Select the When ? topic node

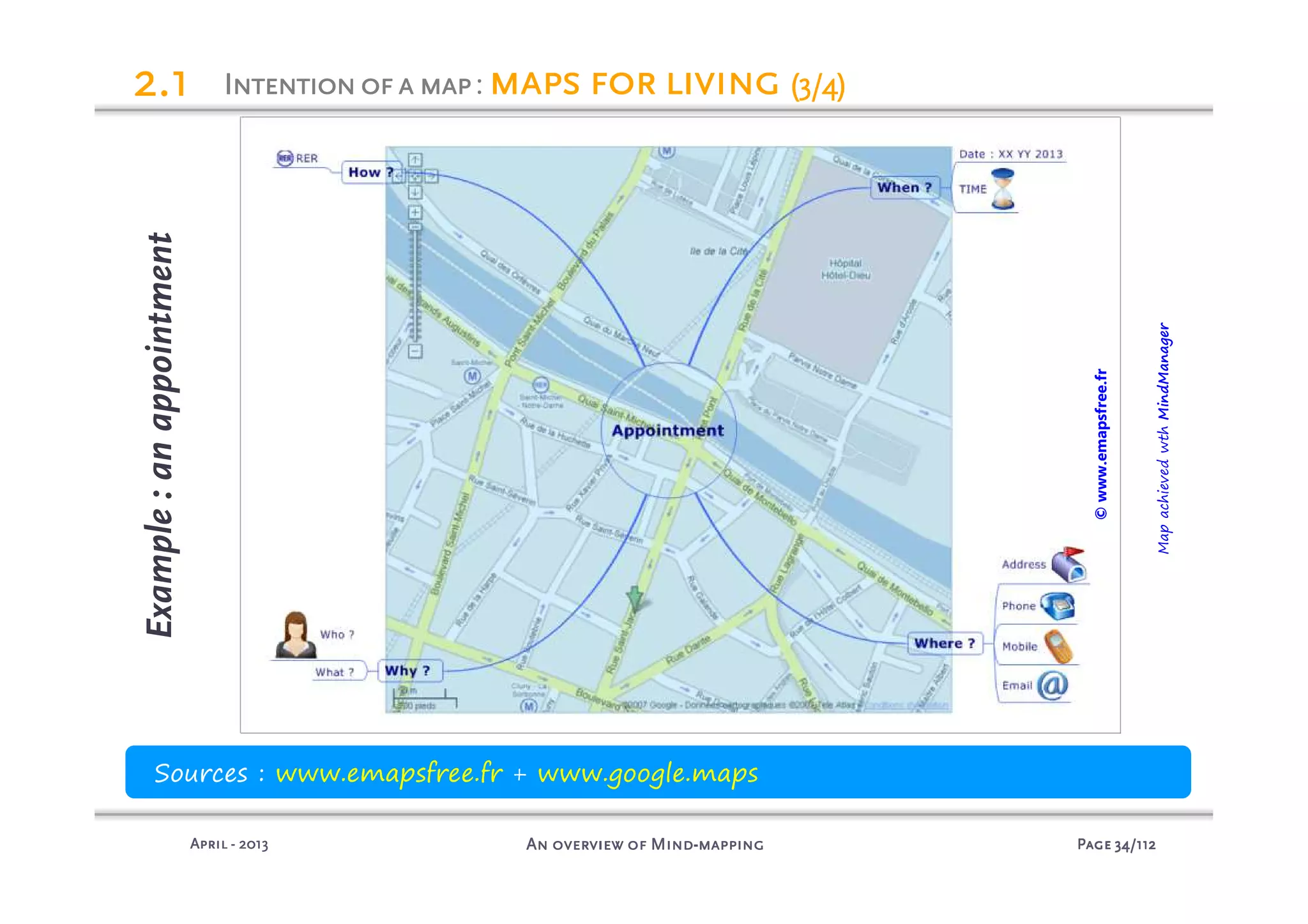click(905, 188)
